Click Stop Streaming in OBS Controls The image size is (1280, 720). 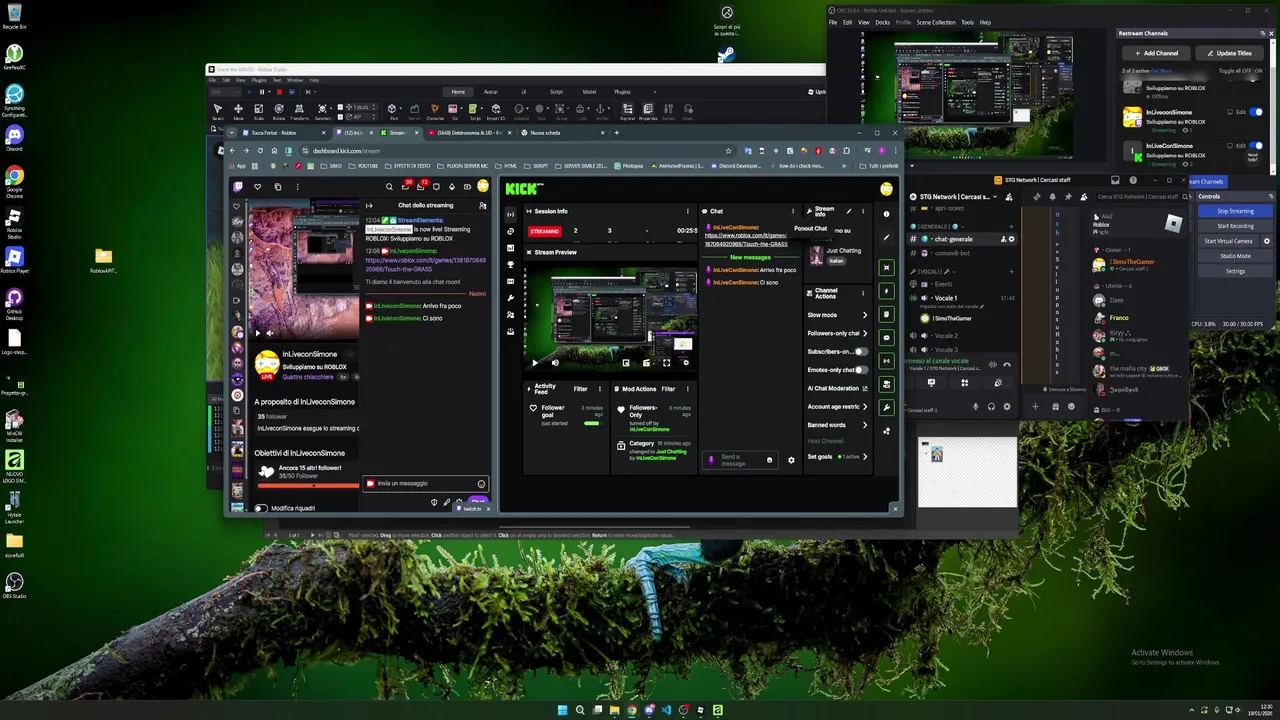(1235, 211)
